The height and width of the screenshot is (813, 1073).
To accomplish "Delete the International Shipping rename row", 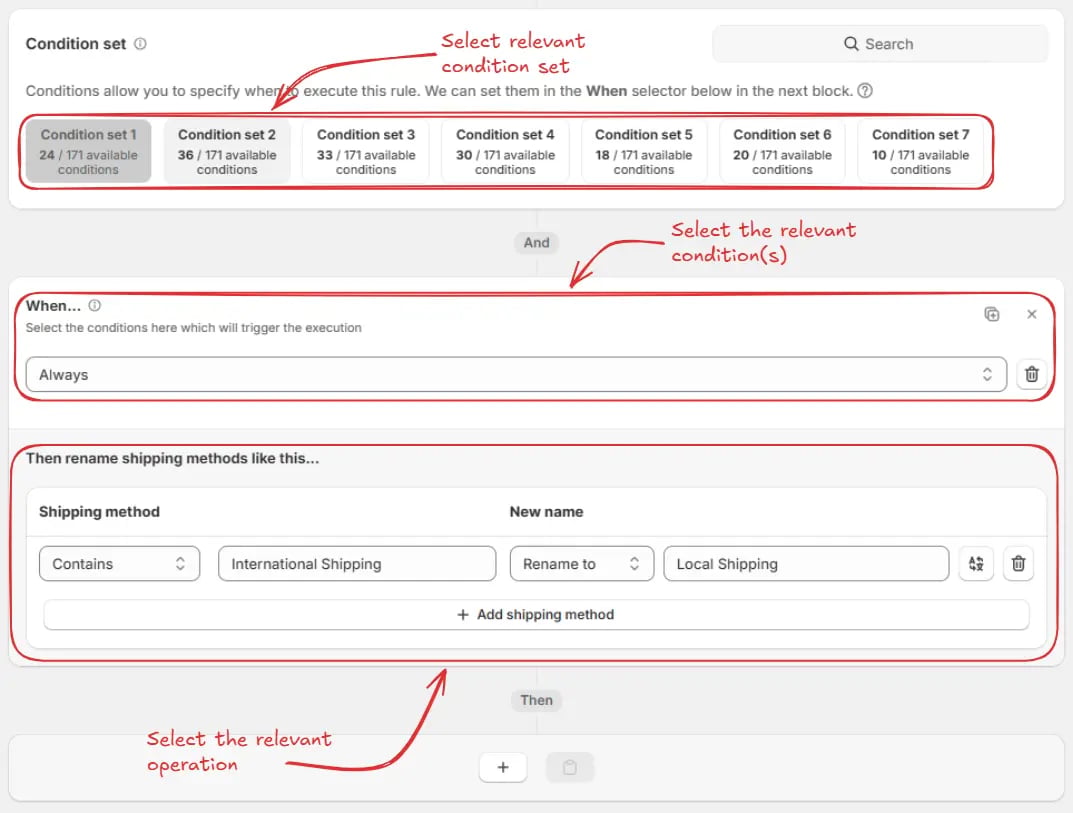I will click(x=1018, y=563).
